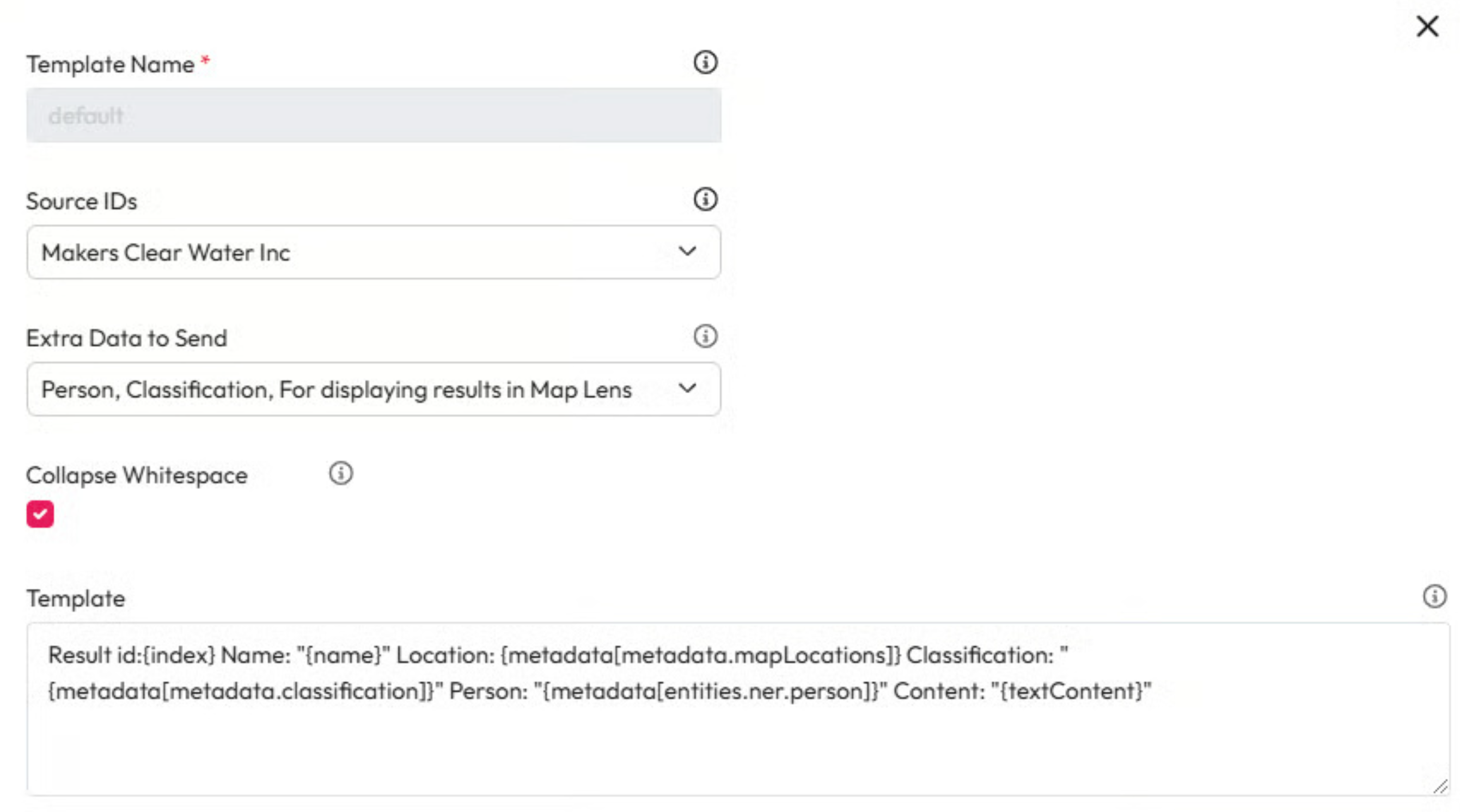Expand Extra Data to Send chevron arrow

(687, 388)
